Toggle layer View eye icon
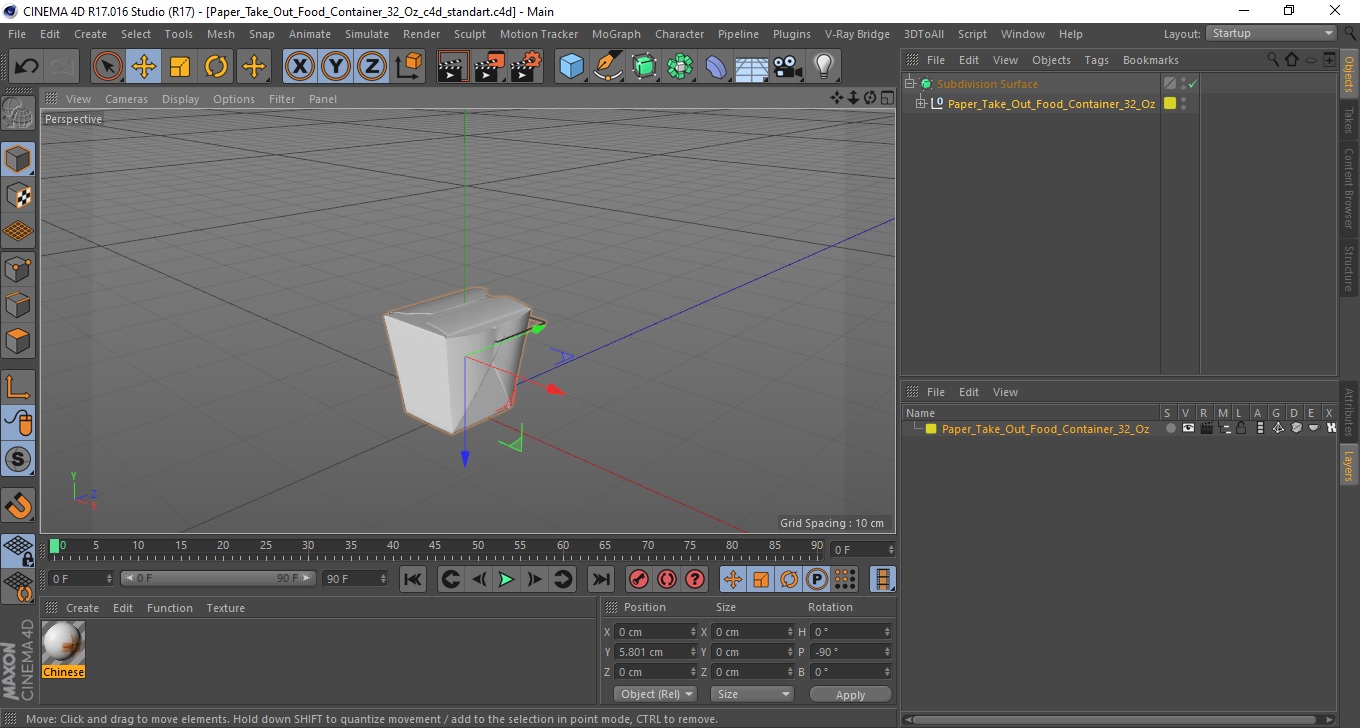This screenshot has width=1360, height=728. coord(1188,428)
